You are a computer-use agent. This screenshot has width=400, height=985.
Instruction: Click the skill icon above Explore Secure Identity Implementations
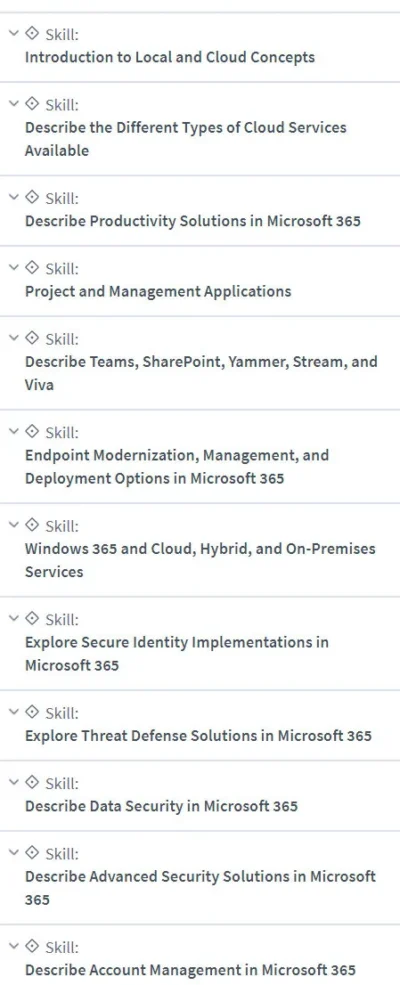coord(31,619)
